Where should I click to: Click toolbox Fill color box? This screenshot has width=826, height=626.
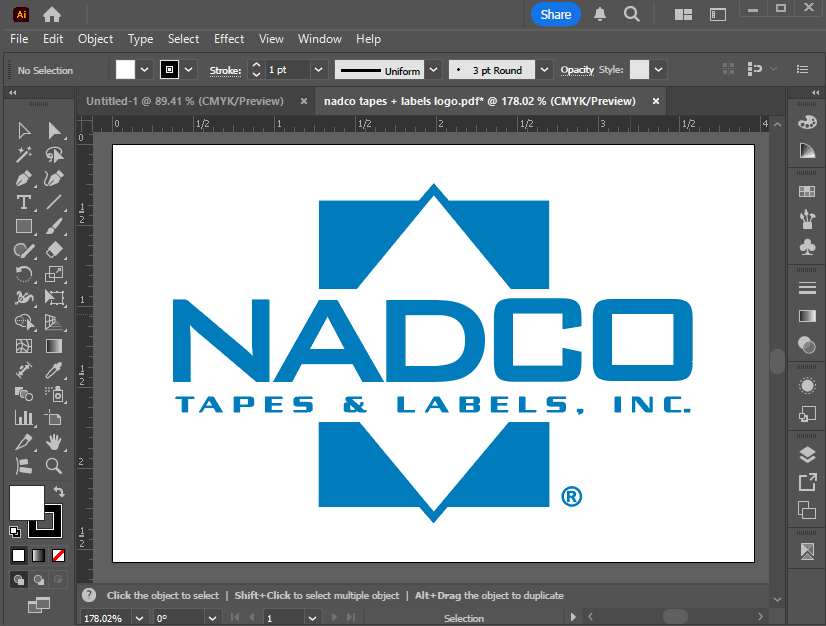pyautogui.click(x=26, y=503)
